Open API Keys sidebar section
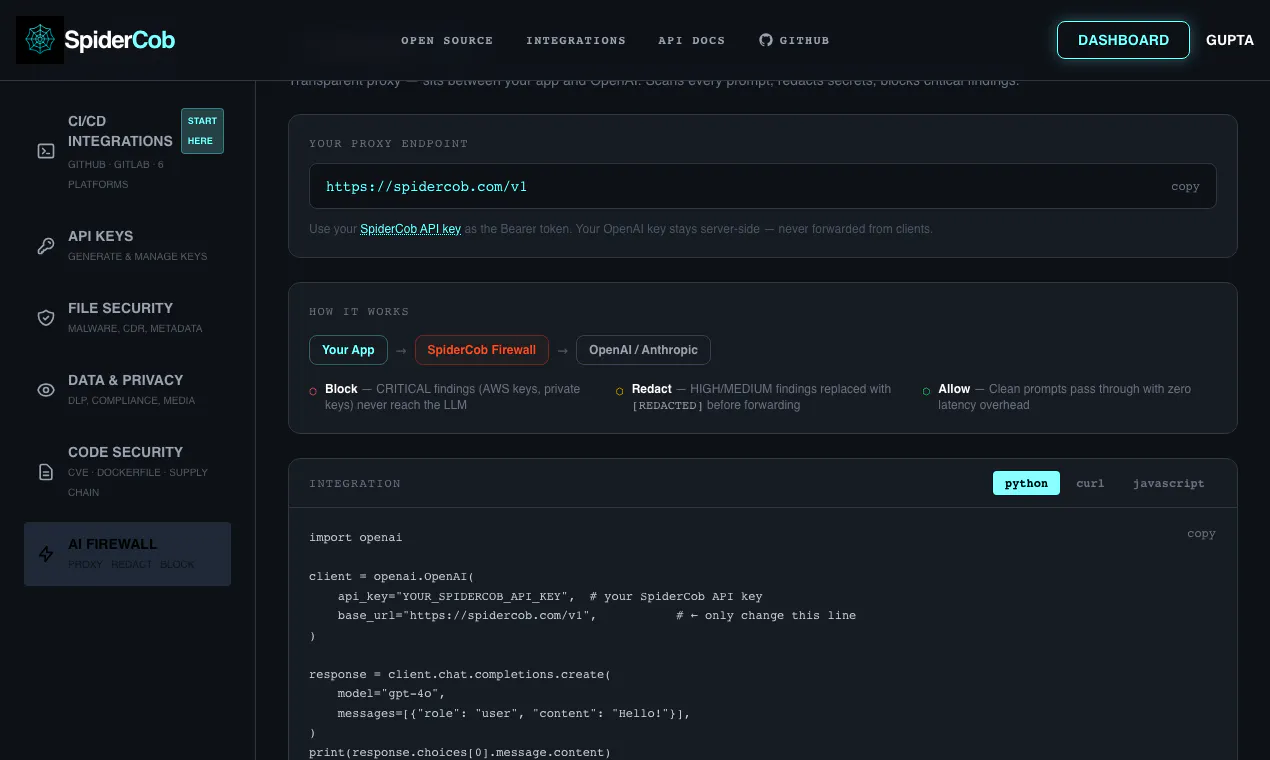The image size is (1270, 760). coord(127,246)
